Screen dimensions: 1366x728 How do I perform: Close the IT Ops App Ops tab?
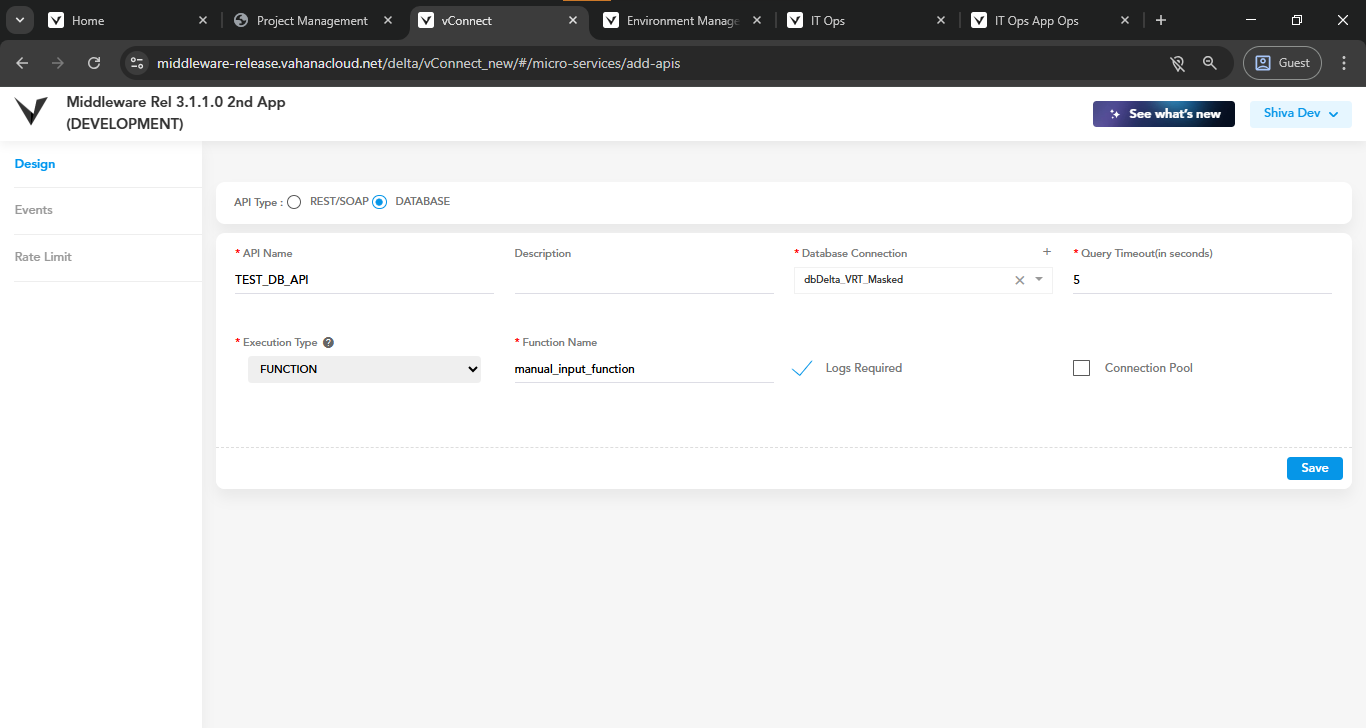[x=1126, y=20]
